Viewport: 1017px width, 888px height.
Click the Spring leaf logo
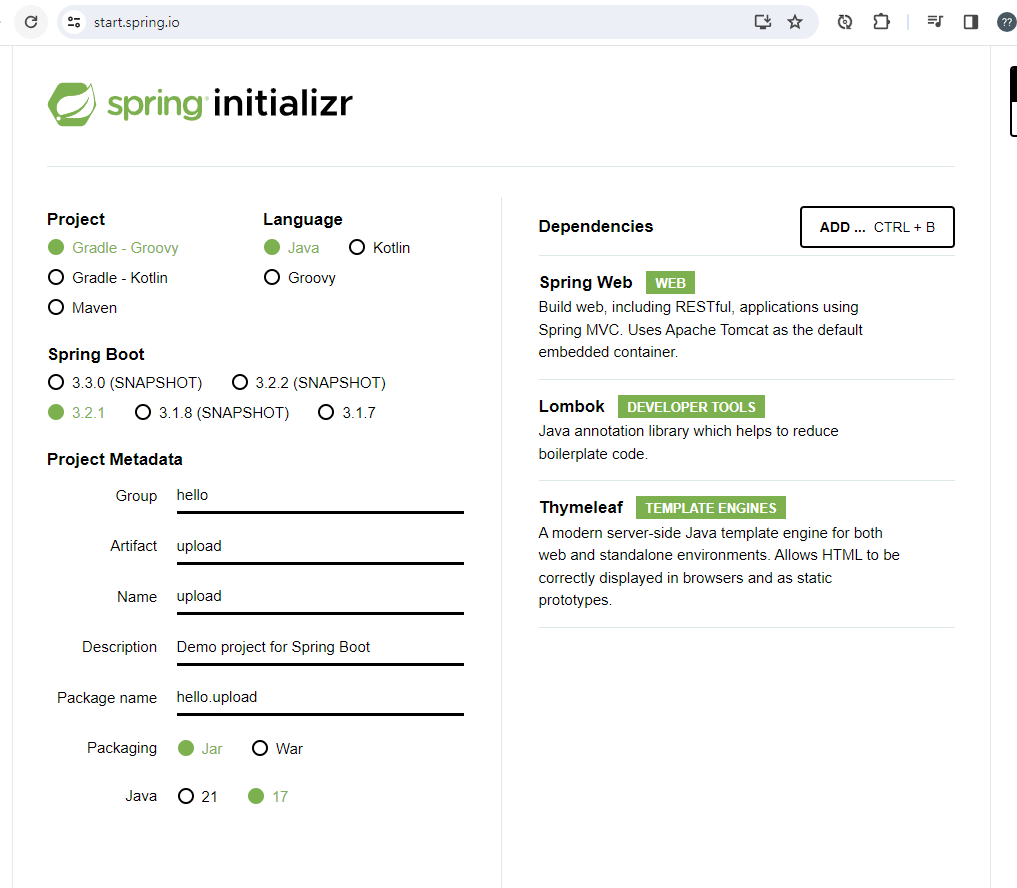click(71, 104)
